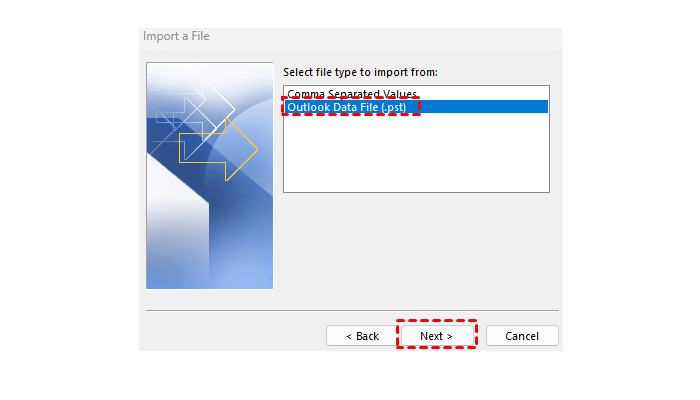This screenshot has width=700, height=400.
Task: Click the Select file type label
Action: click(x=360, y=72)
